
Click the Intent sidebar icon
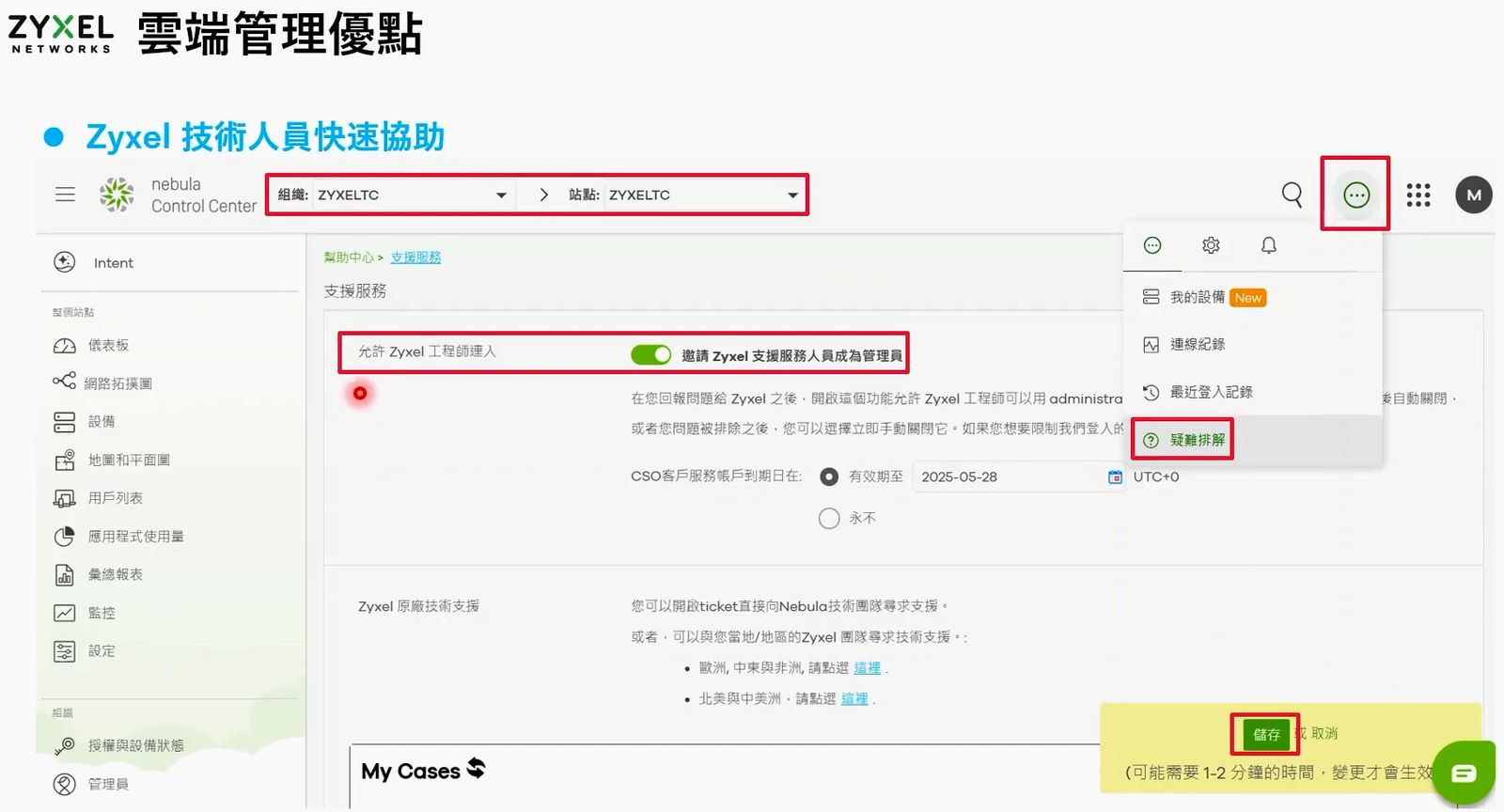pyautogui.click(x=65, y=262)
